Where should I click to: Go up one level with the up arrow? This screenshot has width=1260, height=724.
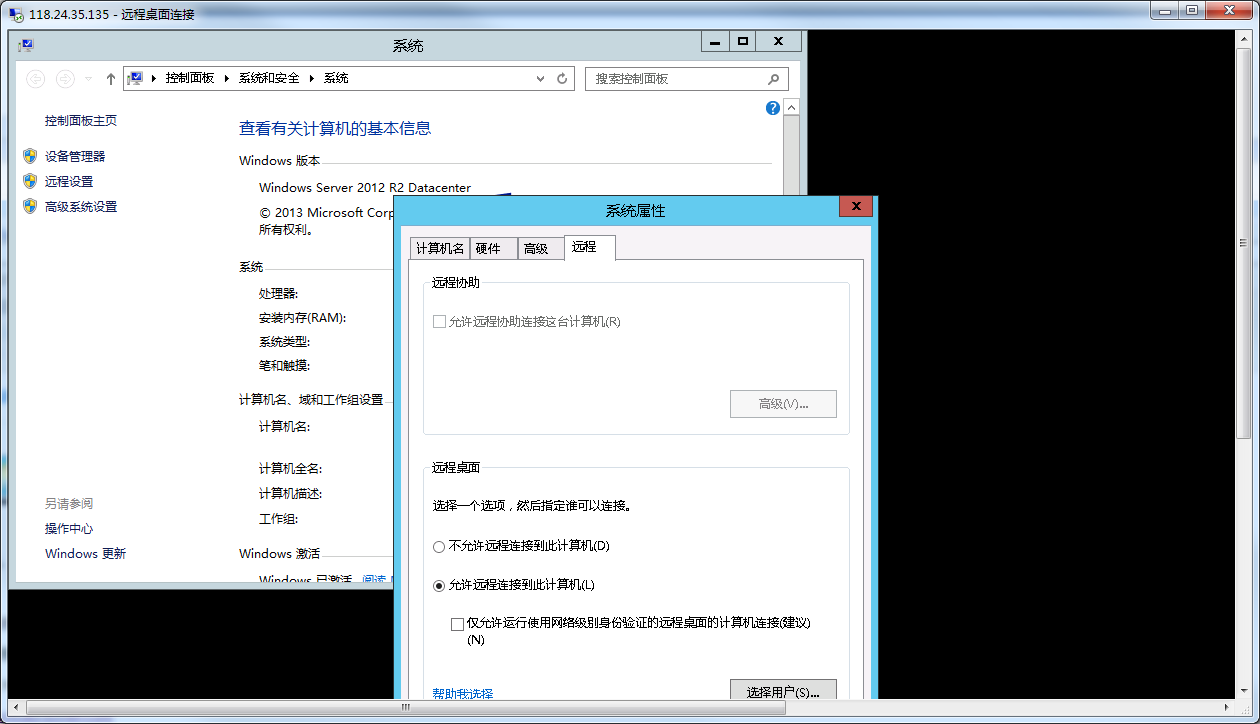[x=110, y=78]
